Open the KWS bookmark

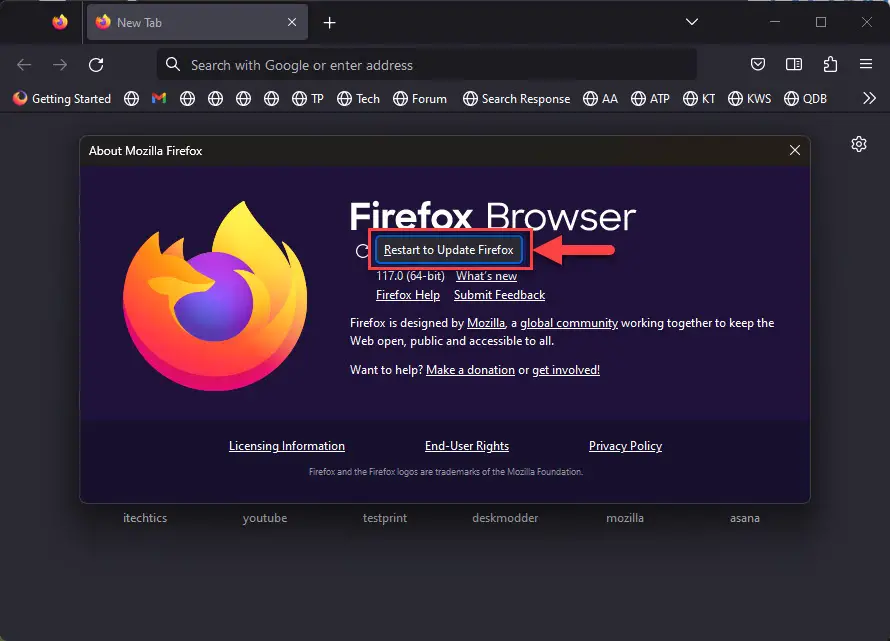pyautogui.click(x=749, y=99)
